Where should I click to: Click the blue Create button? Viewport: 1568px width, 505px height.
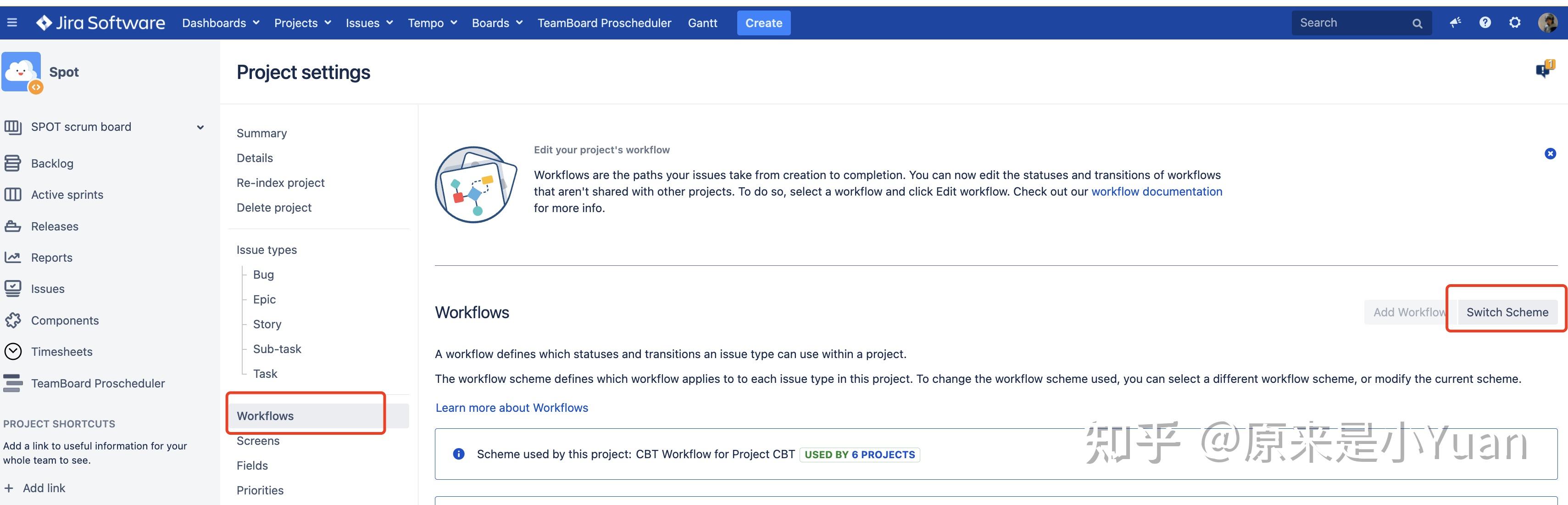click(763, 22)
